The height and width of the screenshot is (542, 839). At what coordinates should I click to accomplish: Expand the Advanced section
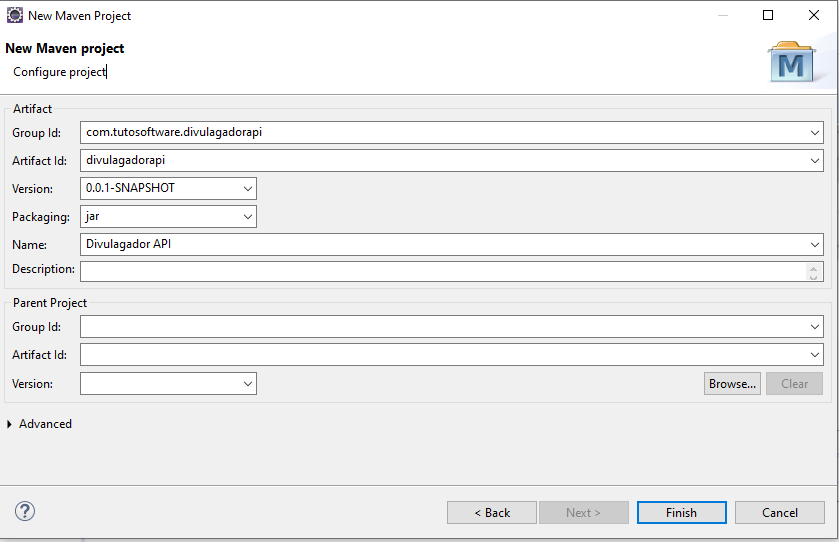point(9,424)
